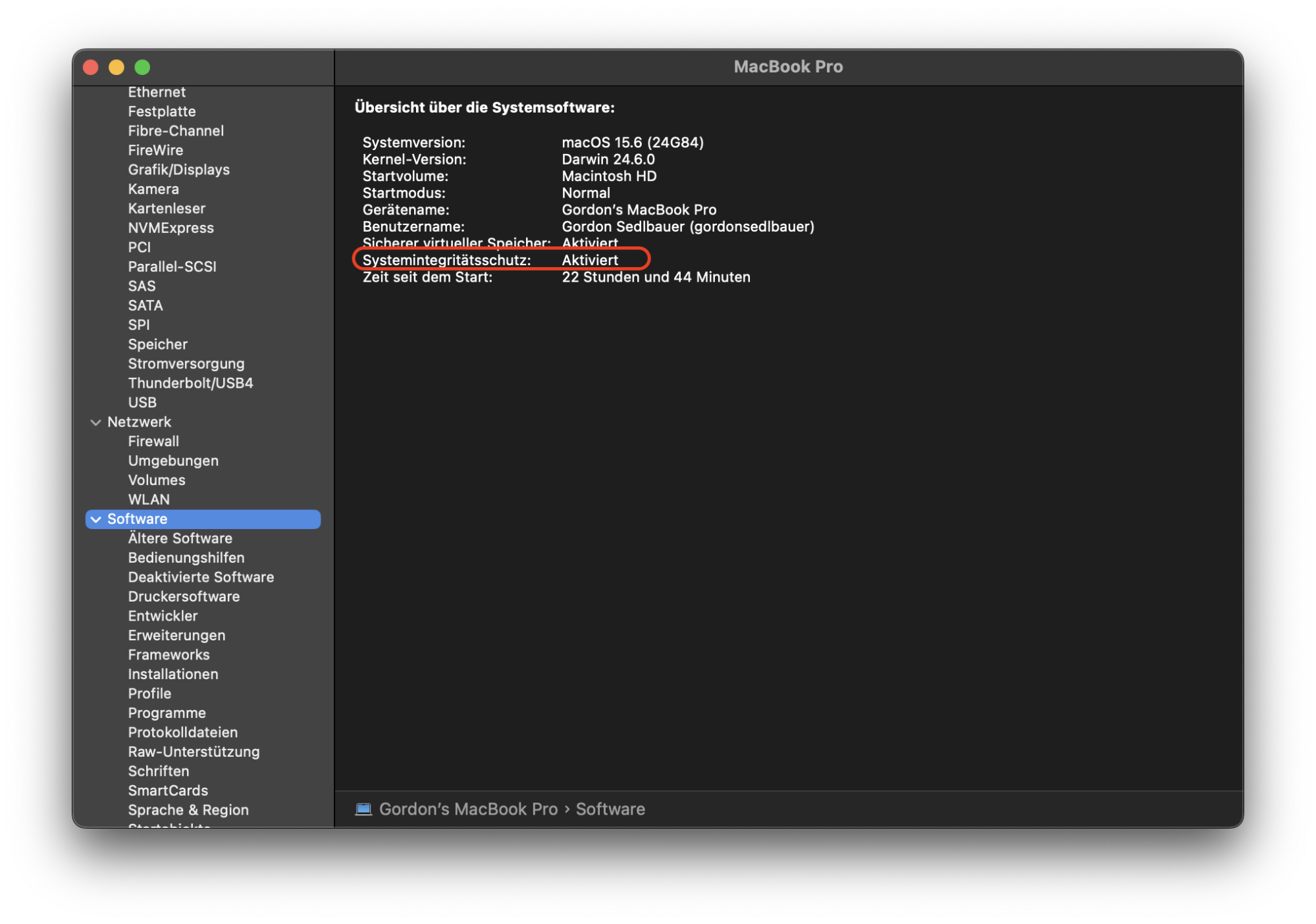Screen dimensions: 1316x924
Task: Select Thunderbolt/USB4 in the sidebar
Action: click(190, 382)
